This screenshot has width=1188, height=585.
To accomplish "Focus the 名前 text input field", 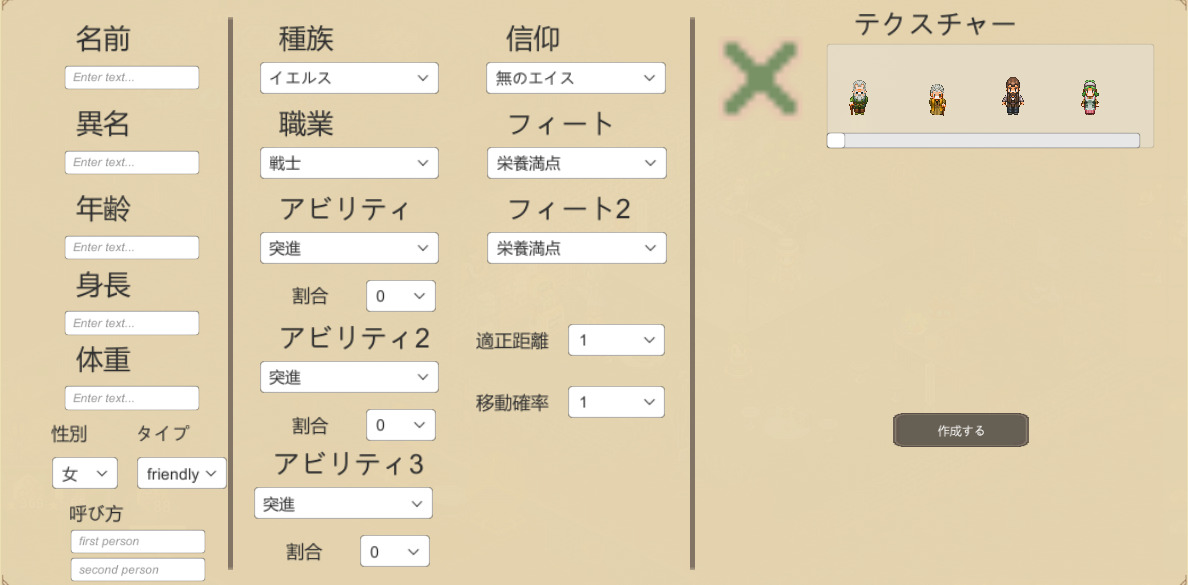I will click(x=132, y=77).
